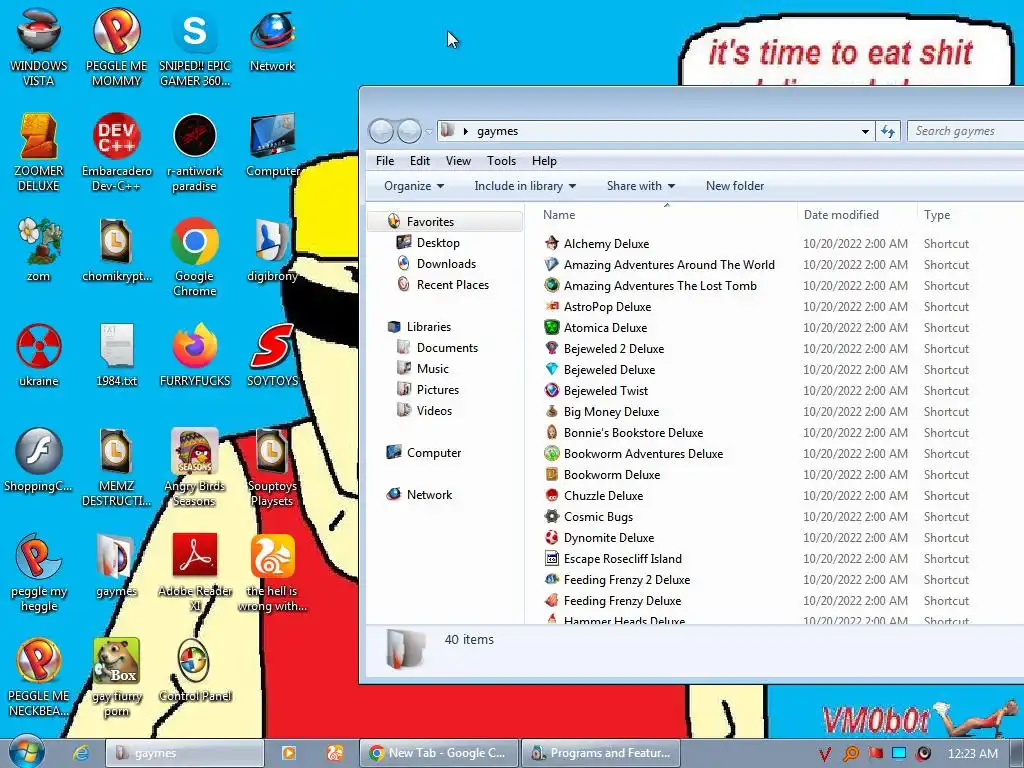1024x768 pixels.
Task: Click the gaymes taskbar button
Action: pos(185,753)
